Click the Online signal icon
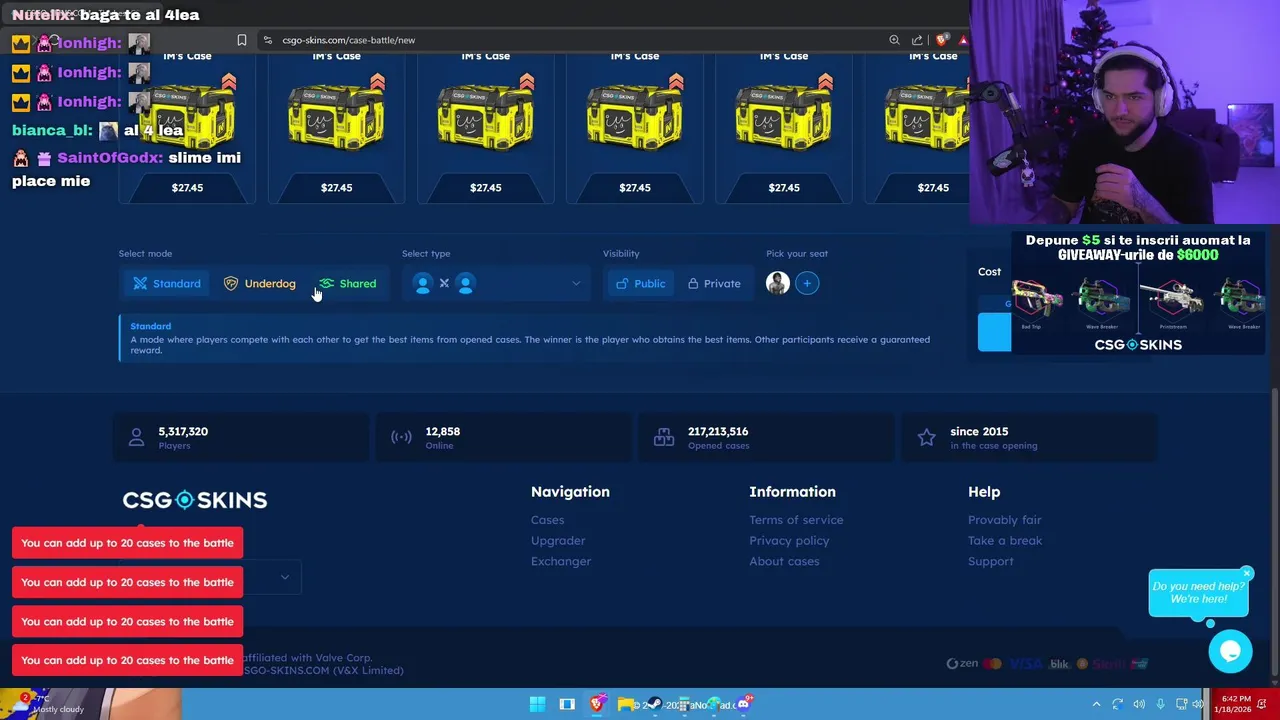The width and height of the screenshot is (1280, 720). (401, 438)
